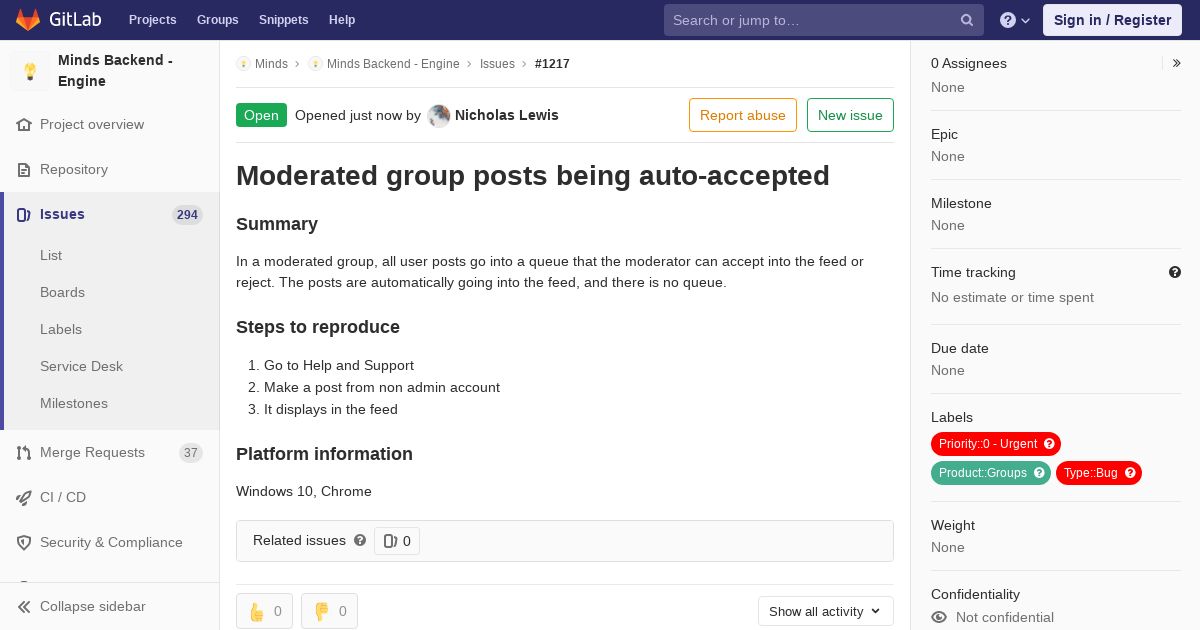Image resolution: width=1200 pixels, height=630 pixels.
Task: Click the New issue button
Action: pos(850,115)
